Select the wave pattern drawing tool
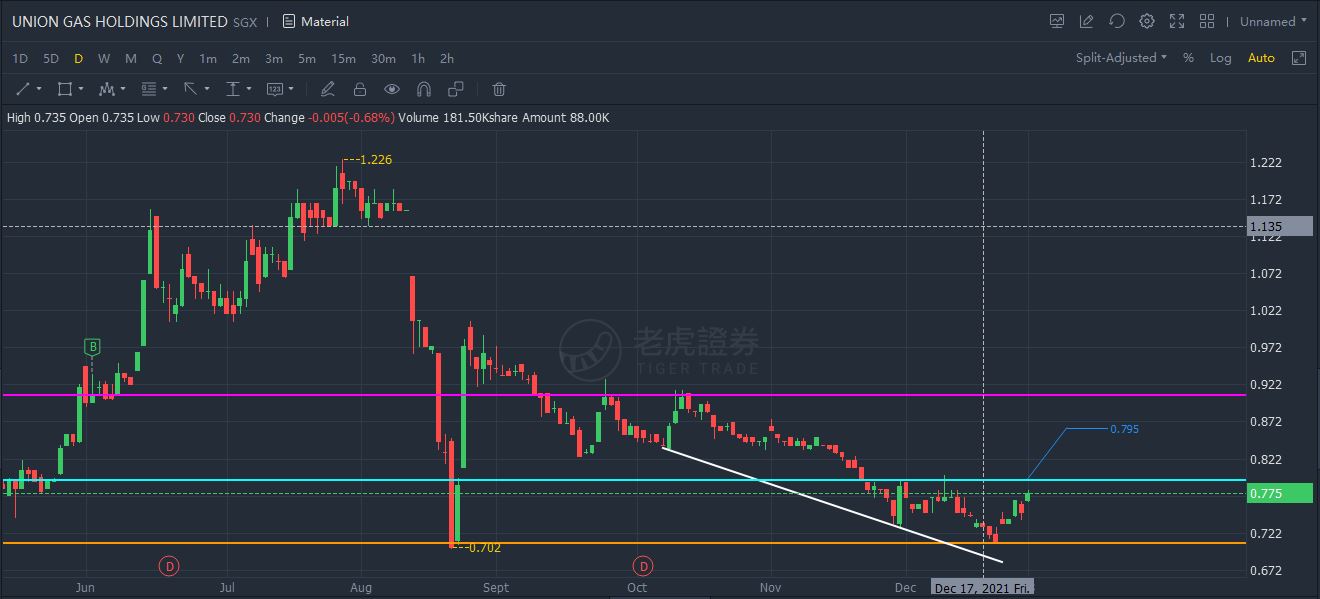1320x599 pixels. point(107,89)
